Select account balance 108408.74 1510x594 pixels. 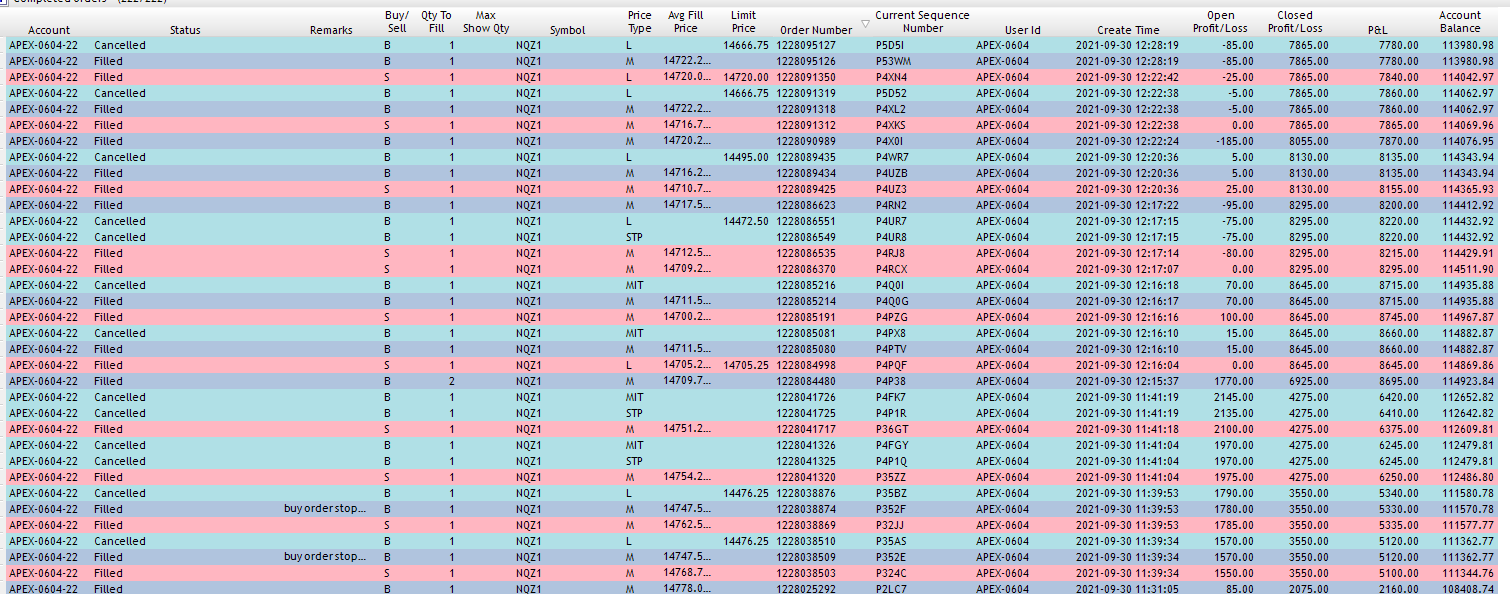click(x=1469, y=589)
